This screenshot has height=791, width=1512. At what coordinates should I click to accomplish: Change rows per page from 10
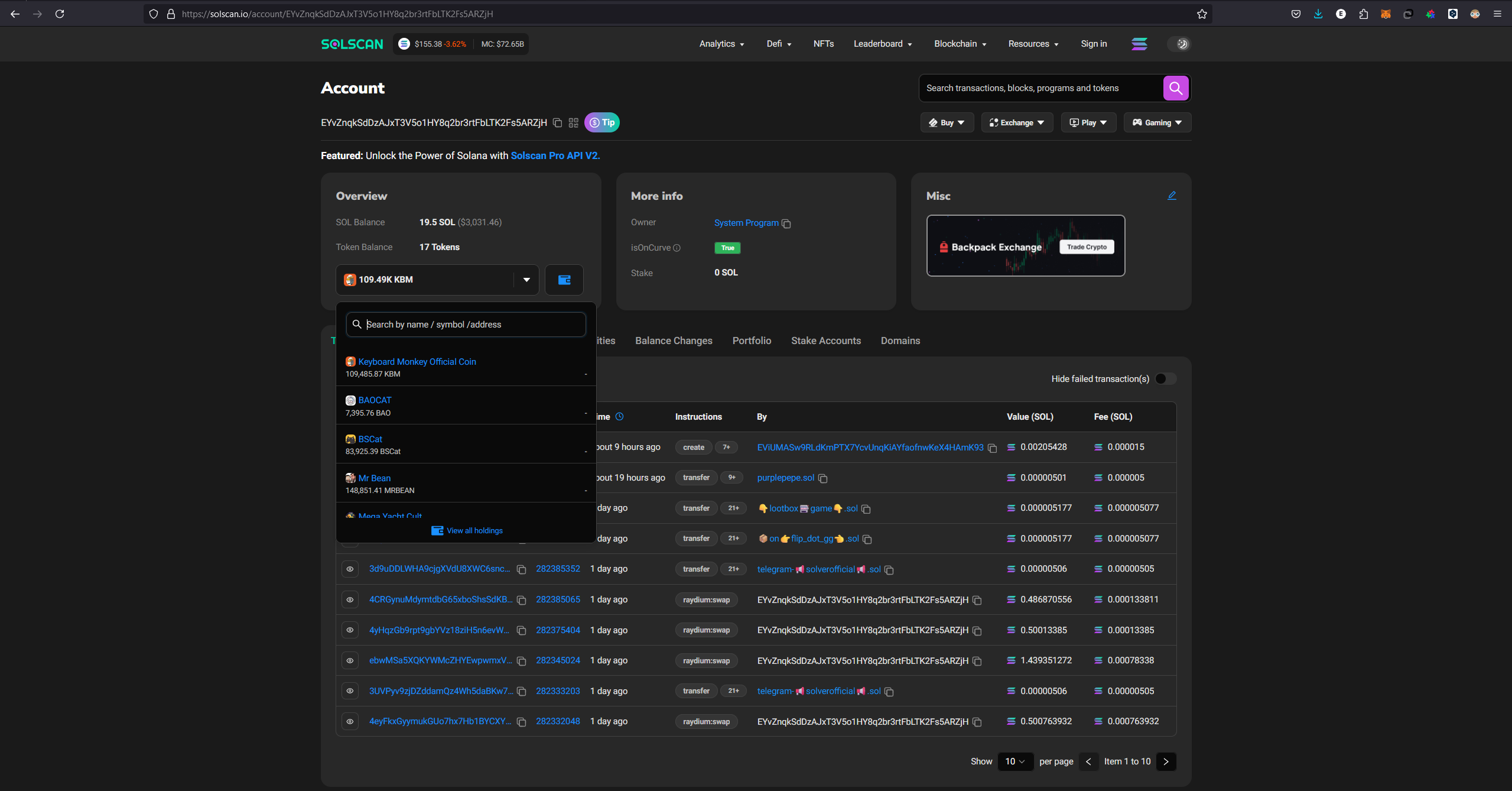[1015, 761]
